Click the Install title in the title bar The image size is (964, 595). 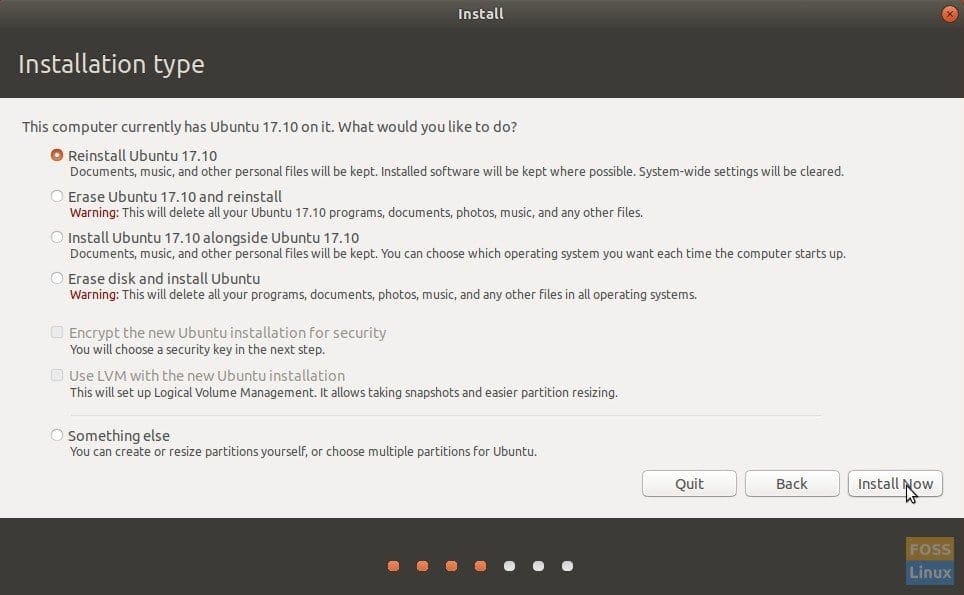coord(481,14)
